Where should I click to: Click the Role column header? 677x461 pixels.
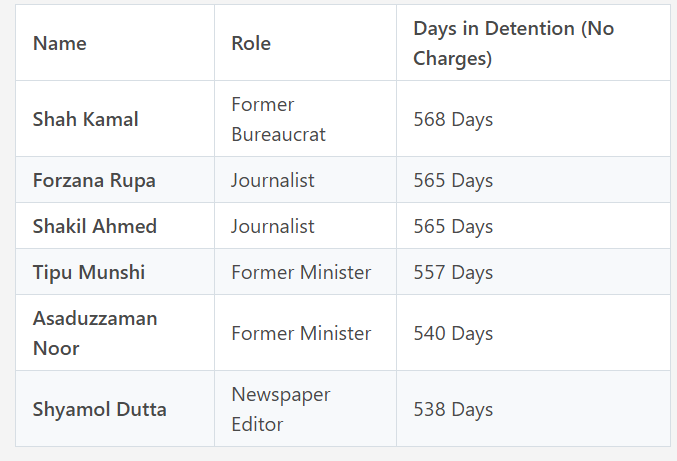[251, 43]
